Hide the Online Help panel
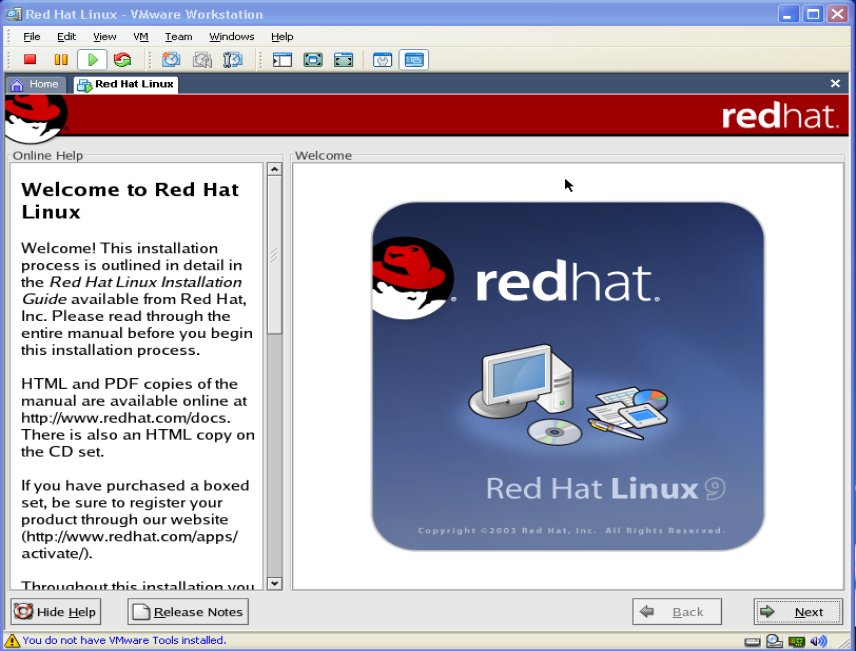Viewport: 856px width, 651px height. (56, 612)
